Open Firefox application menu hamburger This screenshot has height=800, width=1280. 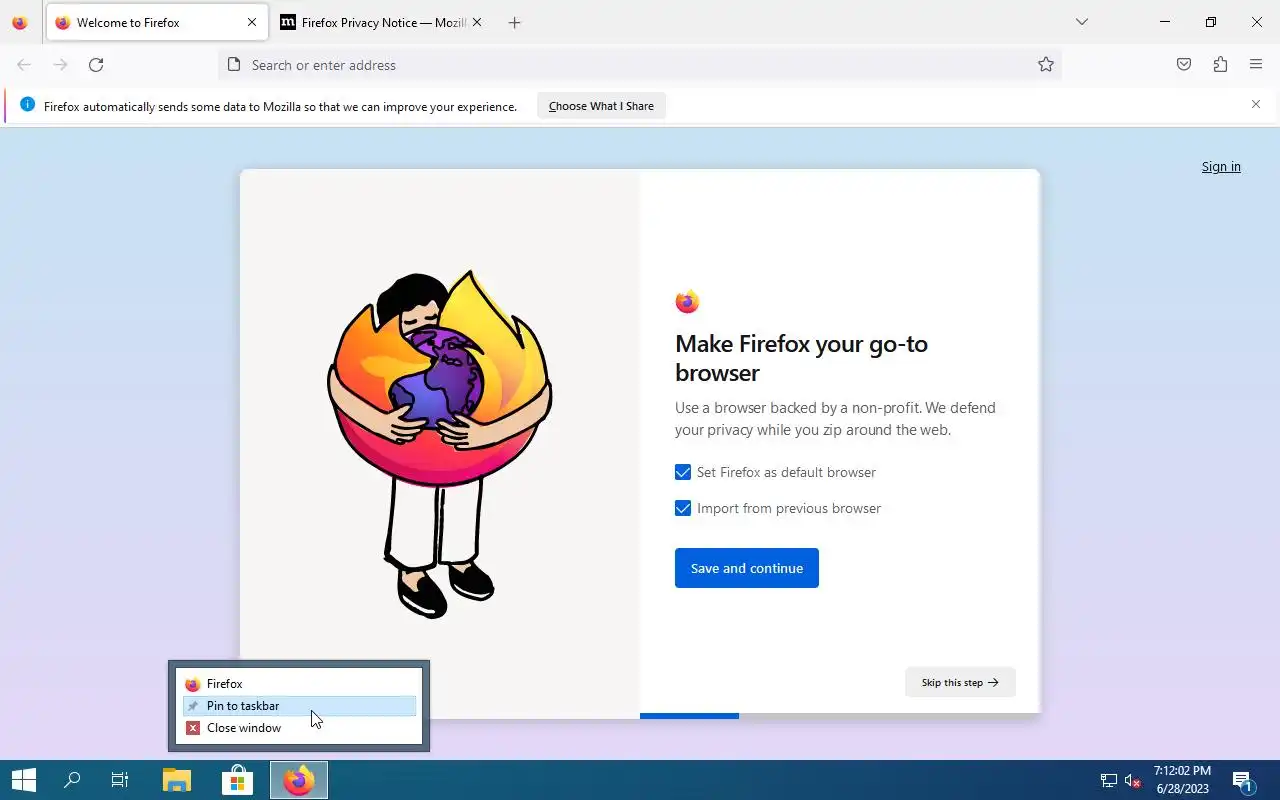click(x=1256, y=65)
